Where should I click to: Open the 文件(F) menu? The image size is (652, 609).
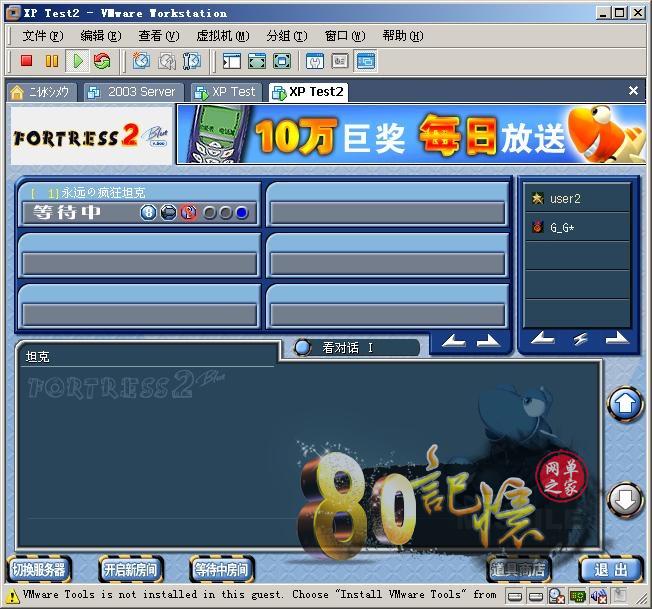tap(42, 35)
